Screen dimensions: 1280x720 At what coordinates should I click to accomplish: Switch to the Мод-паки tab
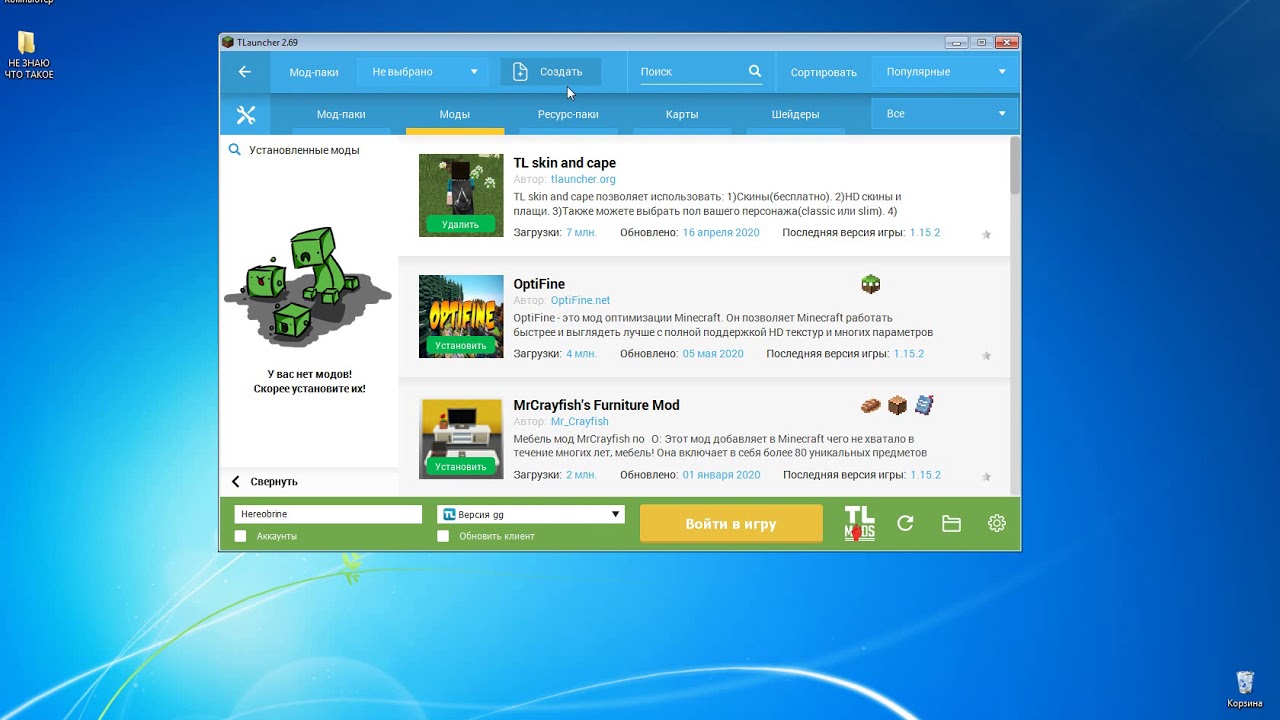pos(341,115)
